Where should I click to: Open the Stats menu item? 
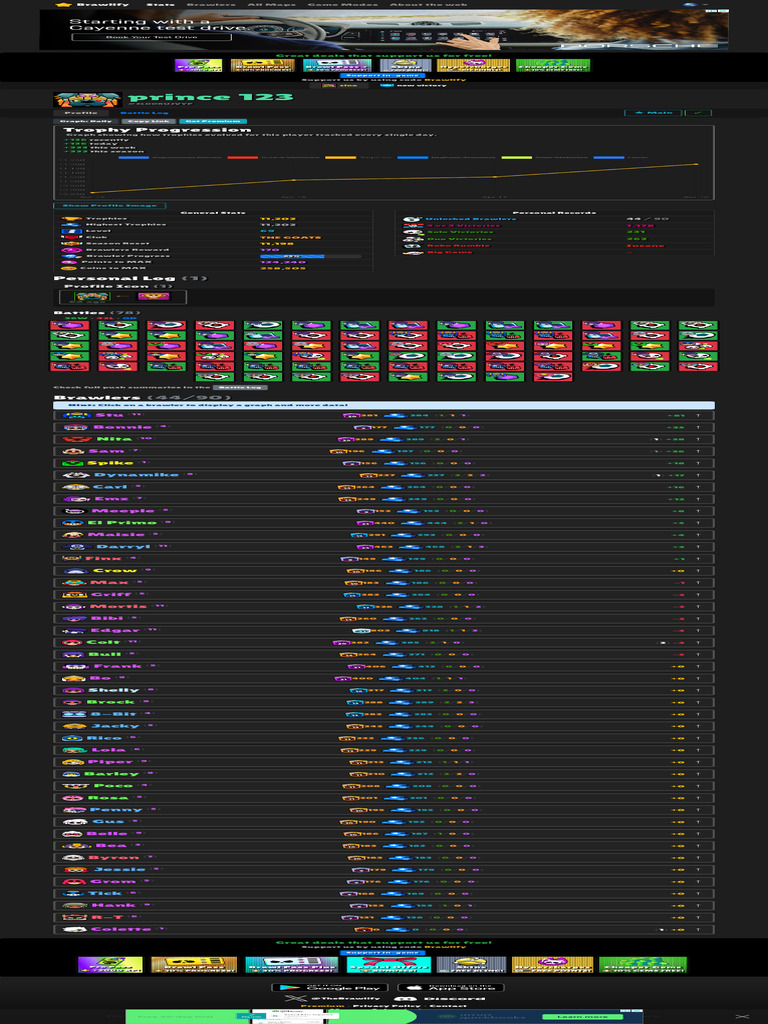(160, 4)
